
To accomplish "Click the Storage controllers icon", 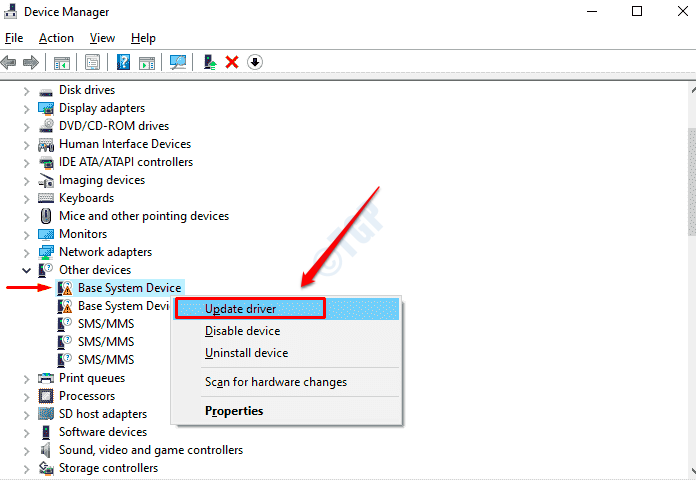I will pos(46,468).
